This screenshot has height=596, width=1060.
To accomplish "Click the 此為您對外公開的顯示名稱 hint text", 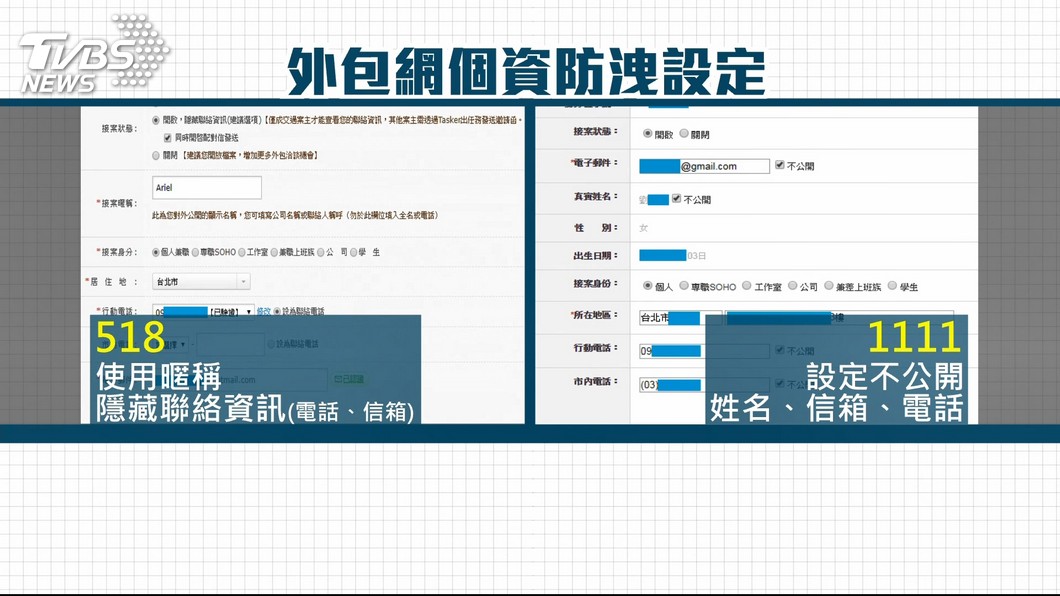I will (x=296, y=216).
